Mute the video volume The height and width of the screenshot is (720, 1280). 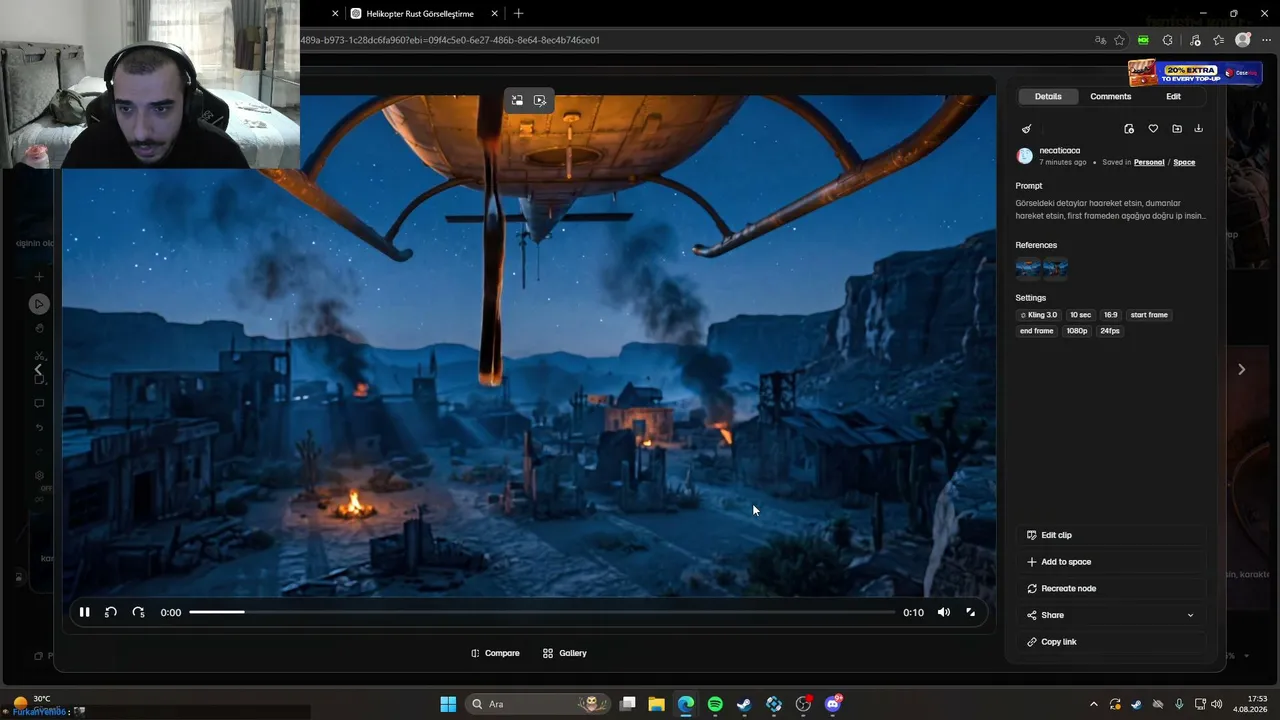coord(944,612)
